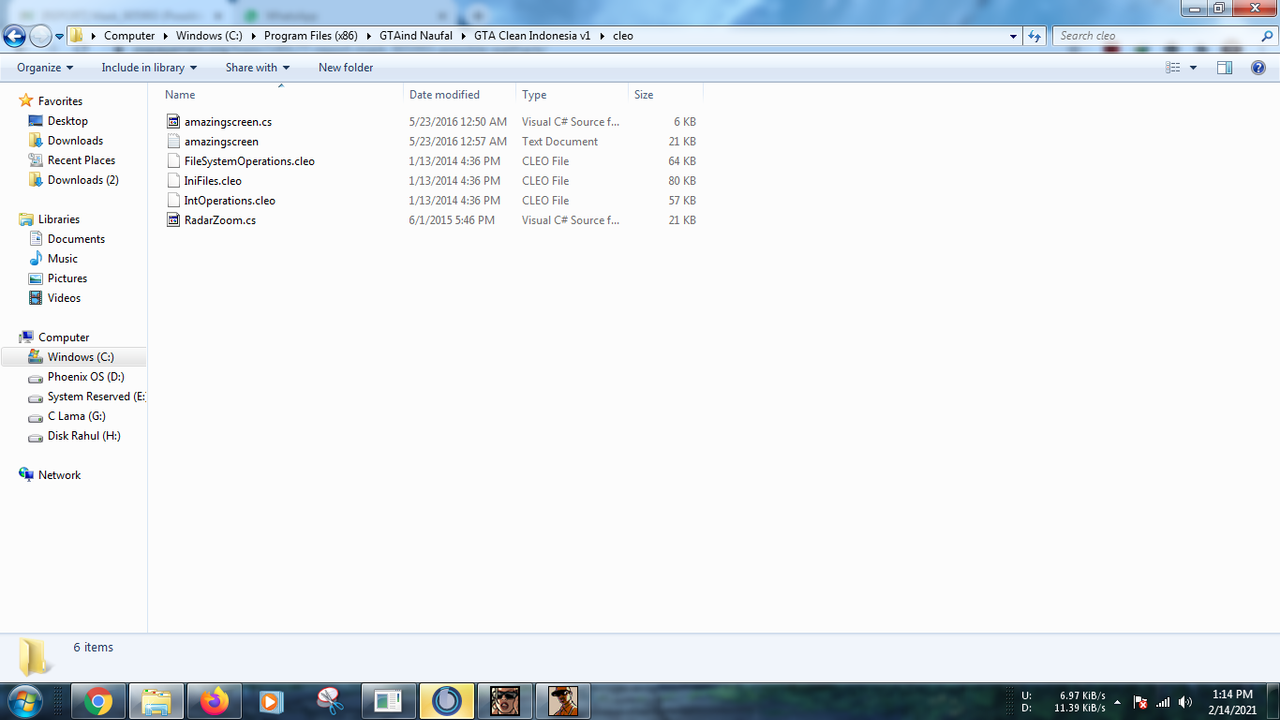The width and height of the screenshot is (1280, 720).
Task: Click the Forward navigation arrow
Action: coord(40,36)
